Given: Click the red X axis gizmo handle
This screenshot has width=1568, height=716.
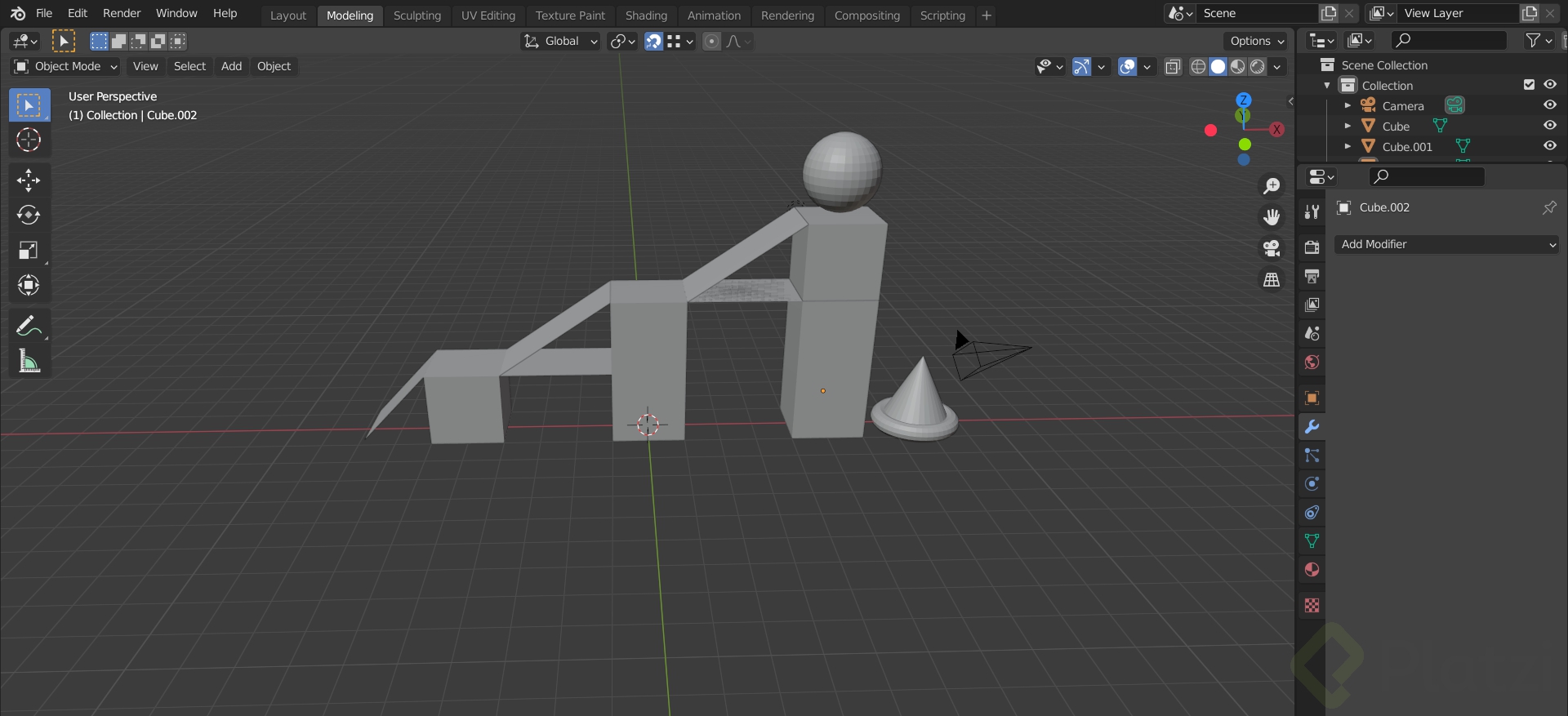Looking at the screenshot, I should [1276, 129].
